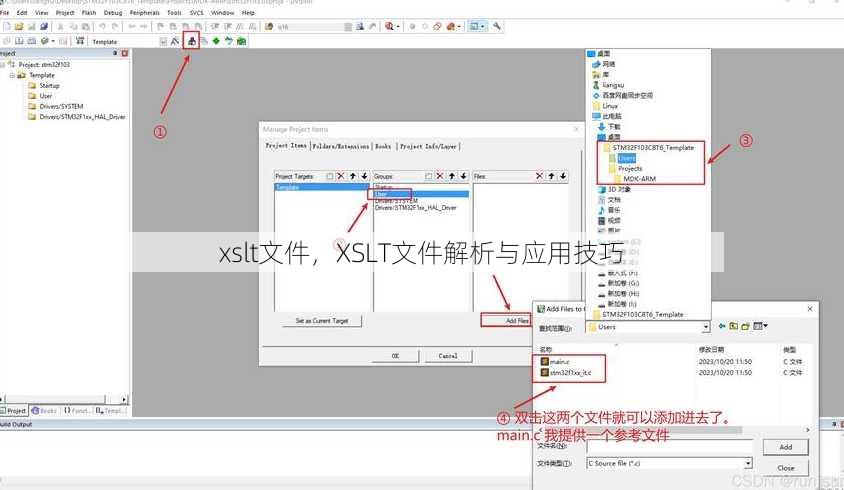Select Drivers/STM32F1xx_HAL_Driver in Groups list
The image size is (844, 490).
click(416, 208)
